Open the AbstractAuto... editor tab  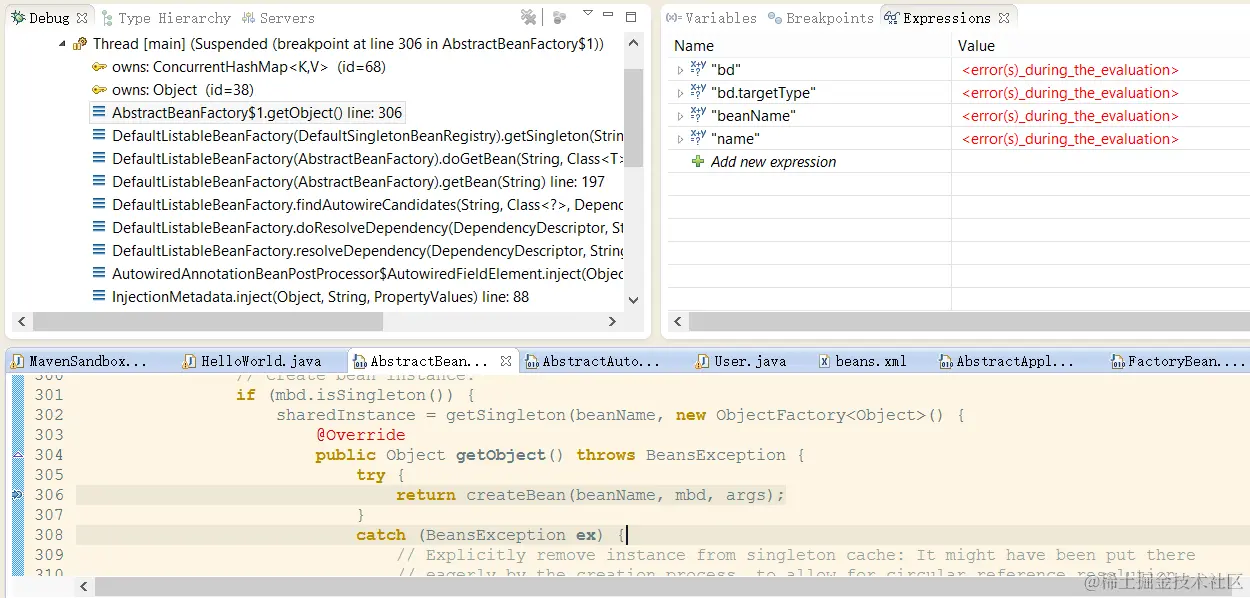point(593,361)
